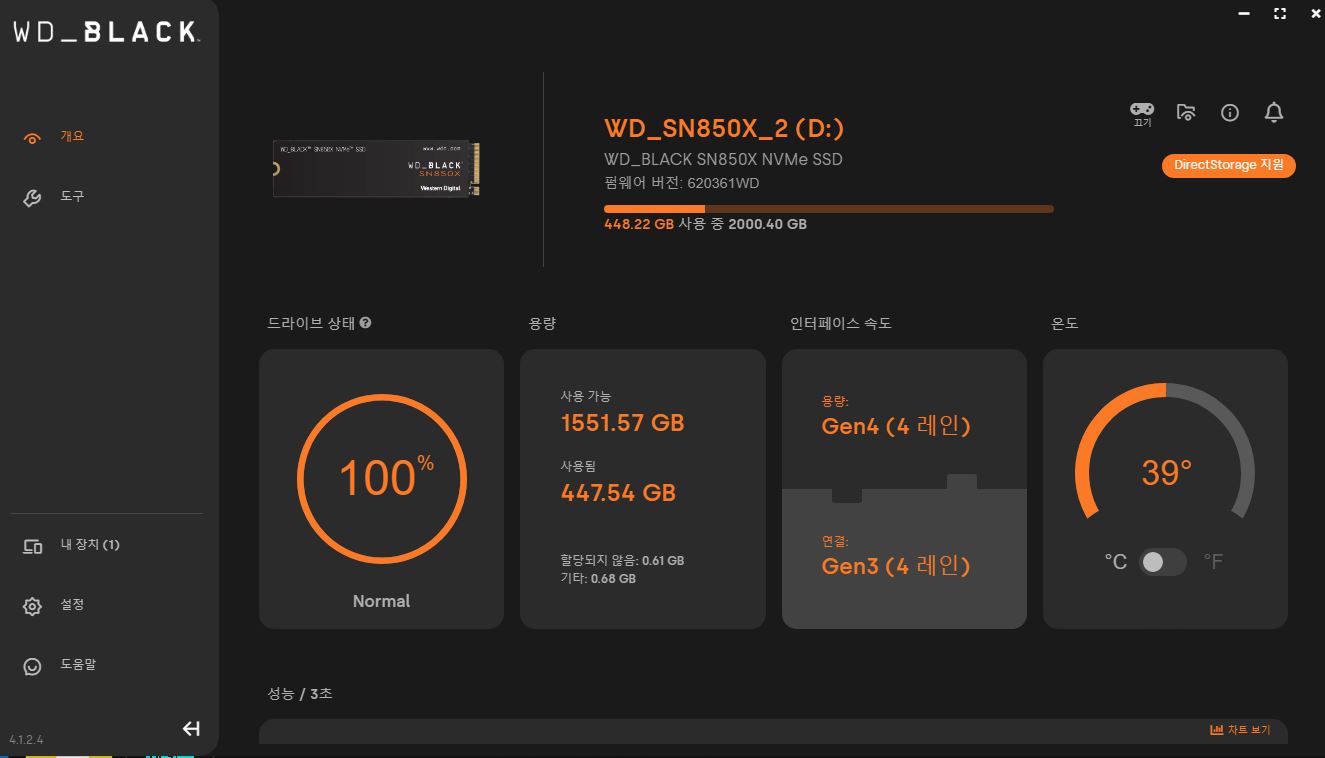Click the °F label
Image resolution: width=1325 pixels, height=758 pixels.
(x=1213, y=562)
